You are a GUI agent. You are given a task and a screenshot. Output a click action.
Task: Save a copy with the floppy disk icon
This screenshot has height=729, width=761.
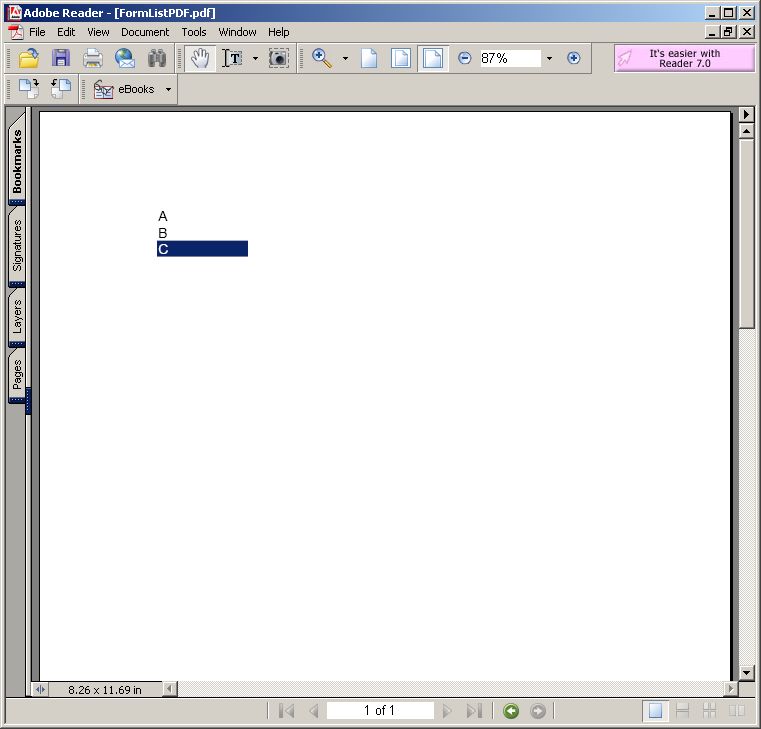(61, 58)
